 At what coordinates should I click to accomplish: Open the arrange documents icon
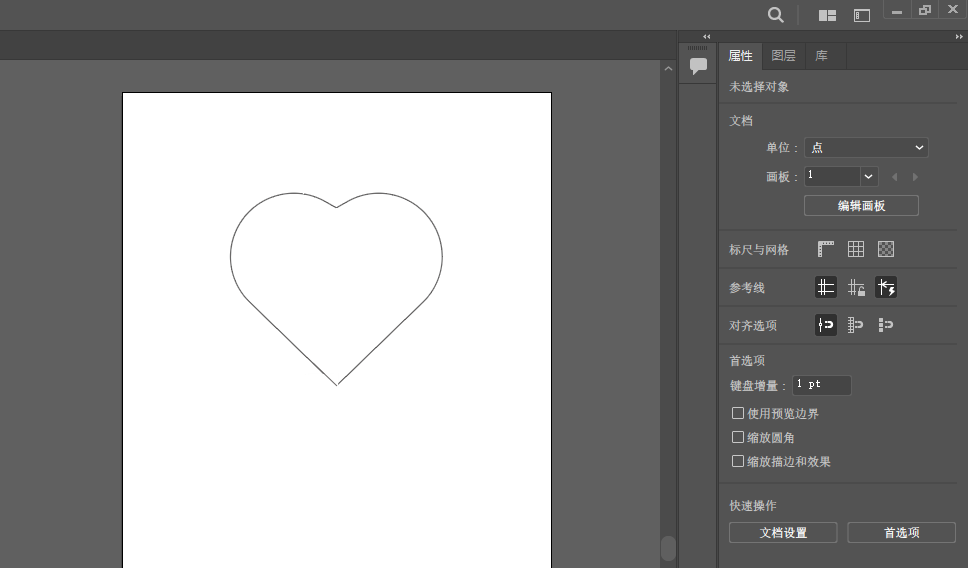coord(827,15)
